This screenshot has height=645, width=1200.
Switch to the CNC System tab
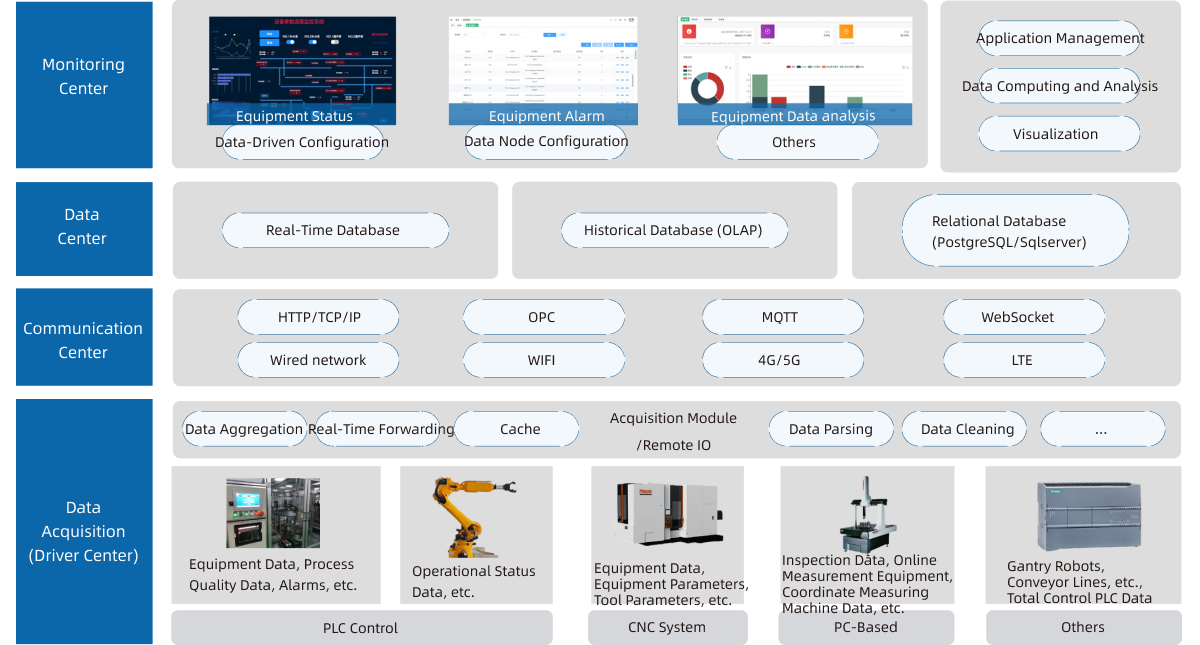pyautogui.click(x=667, y=627)
